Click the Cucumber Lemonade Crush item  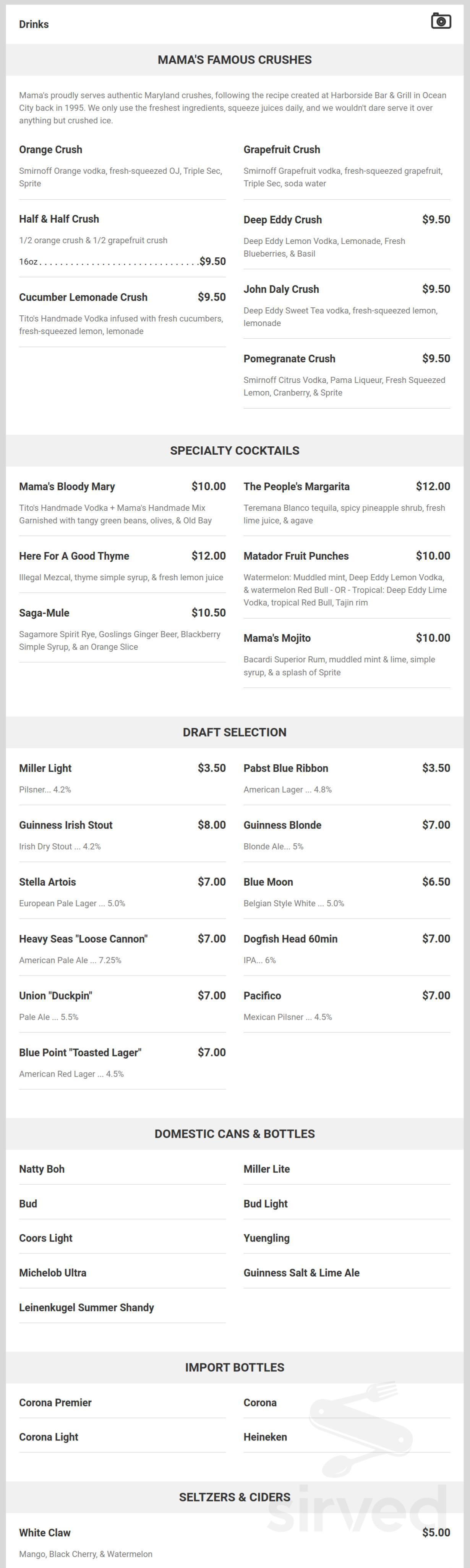point(84,297)
